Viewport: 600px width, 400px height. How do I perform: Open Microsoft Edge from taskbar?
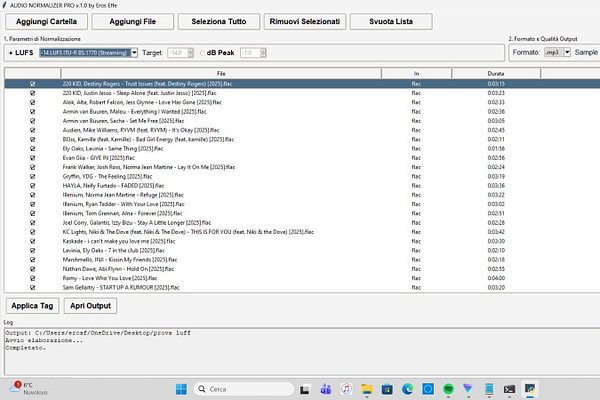408,389
